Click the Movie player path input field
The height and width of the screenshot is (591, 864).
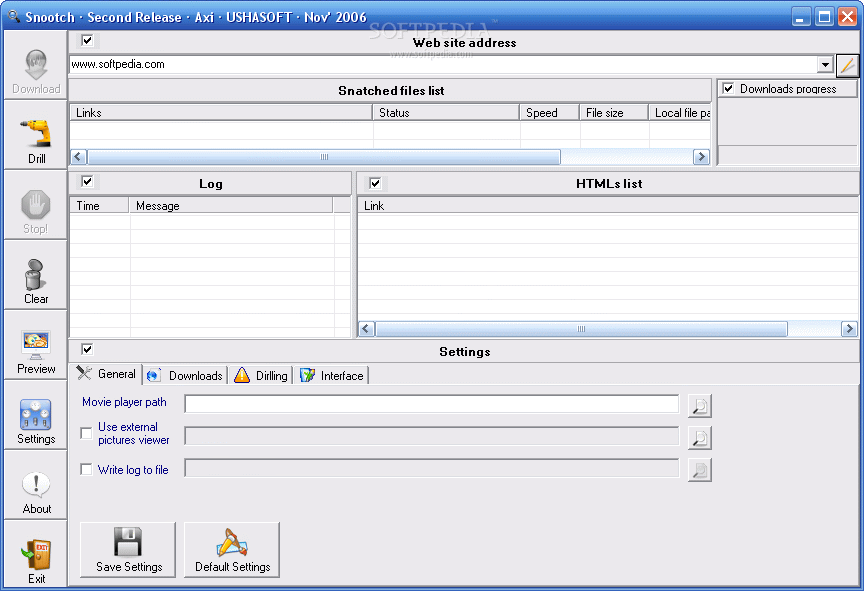(x=432, y=404)
